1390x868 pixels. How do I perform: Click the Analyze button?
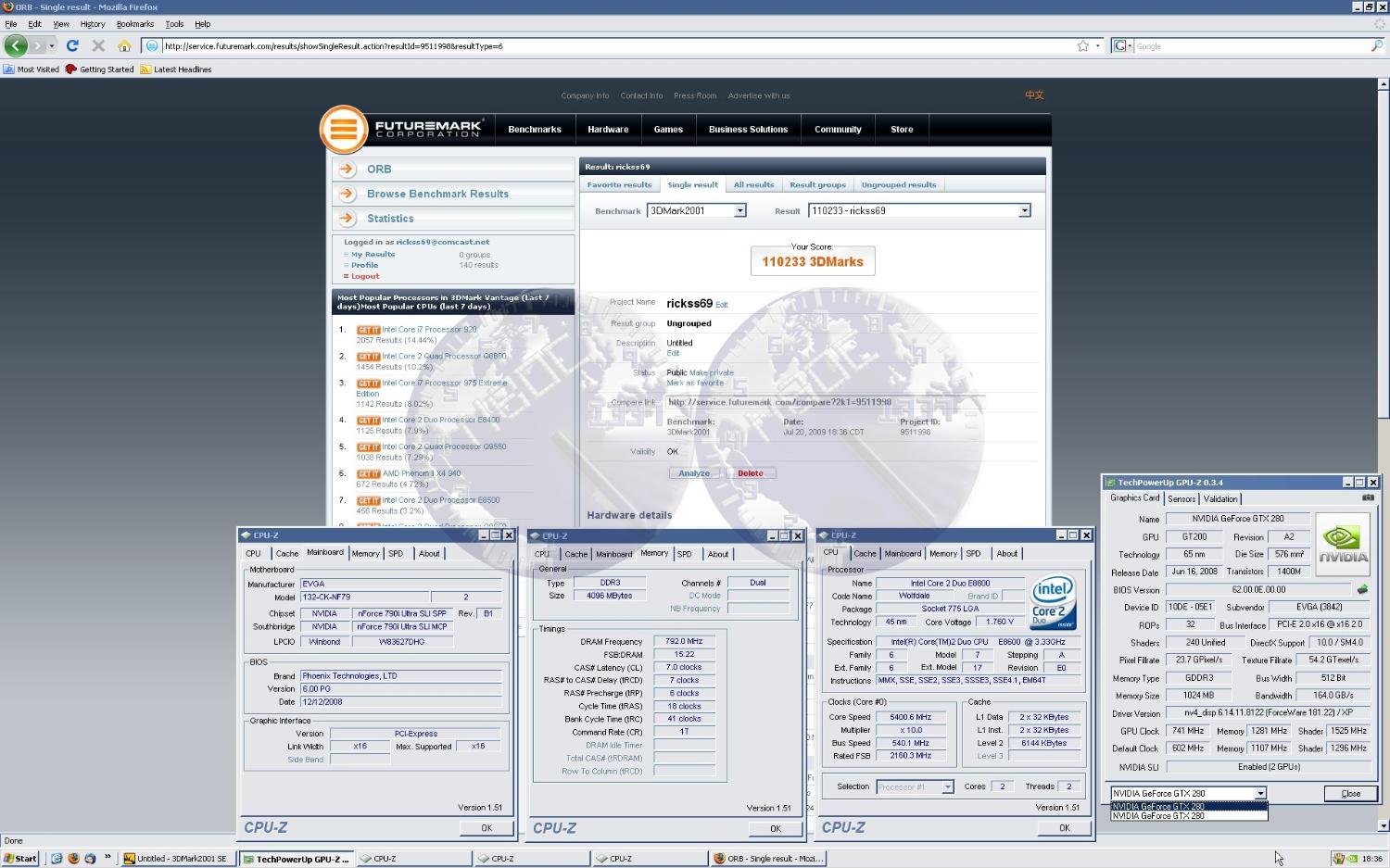tap(694, 473)
